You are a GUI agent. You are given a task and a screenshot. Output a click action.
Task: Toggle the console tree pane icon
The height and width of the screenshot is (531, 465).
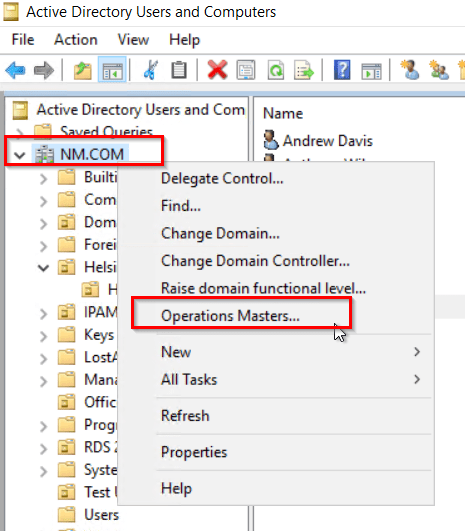(112, 69)
